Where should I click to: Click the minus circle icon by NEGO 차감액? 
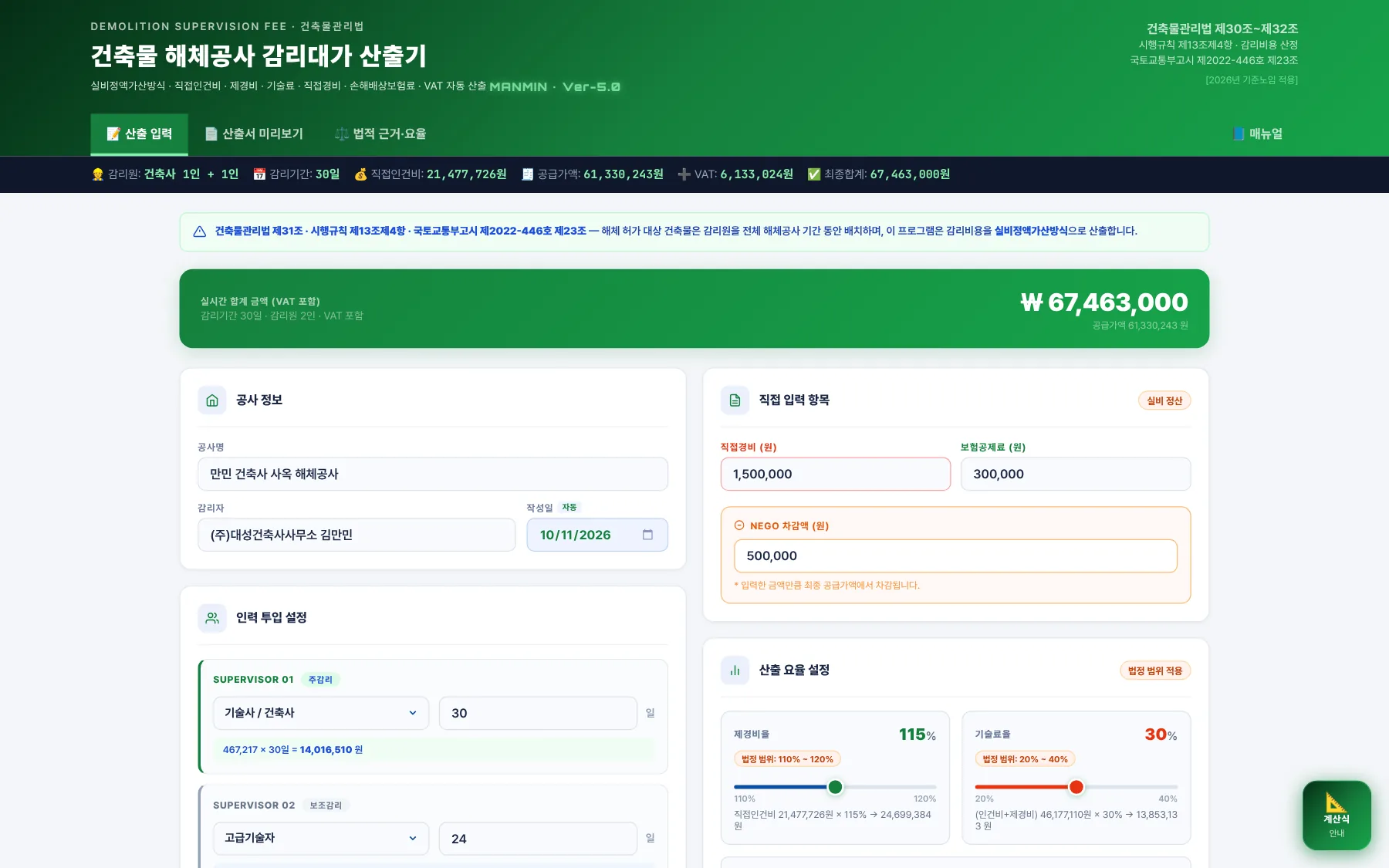point(739,525)
